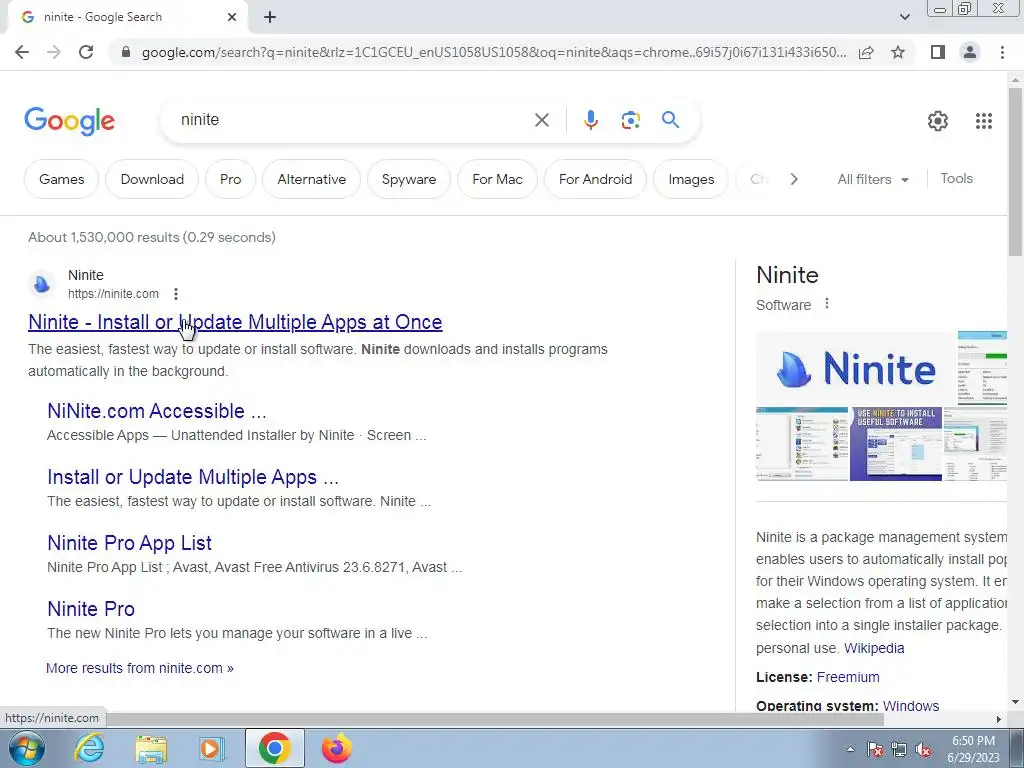1024x768 pixels.
Task: Select the Alternative filter chip
Action: tap(312, 179)
